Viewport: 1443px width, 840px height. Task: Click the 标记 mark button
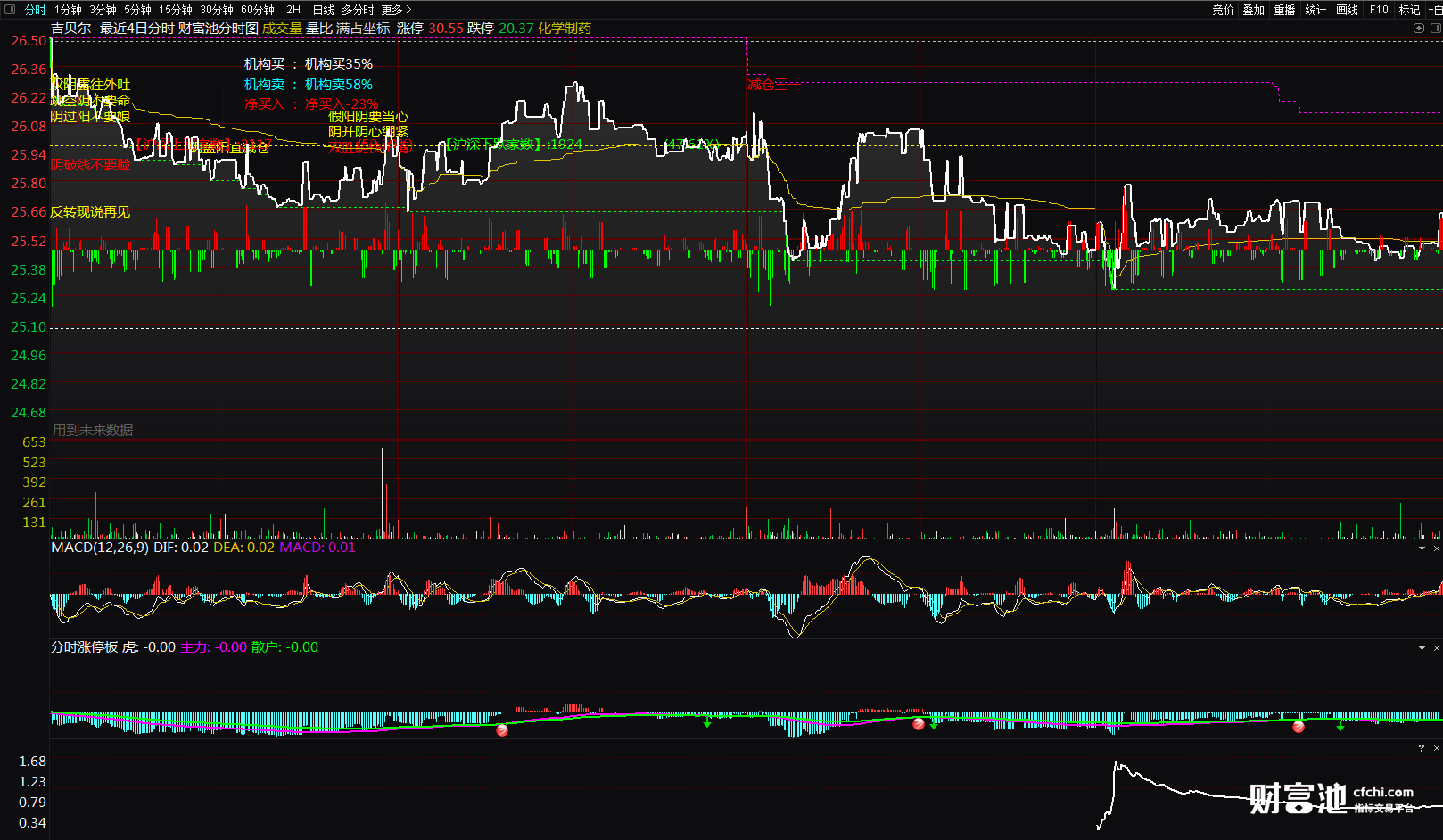pyautogui.click(x=1409, y=10)
